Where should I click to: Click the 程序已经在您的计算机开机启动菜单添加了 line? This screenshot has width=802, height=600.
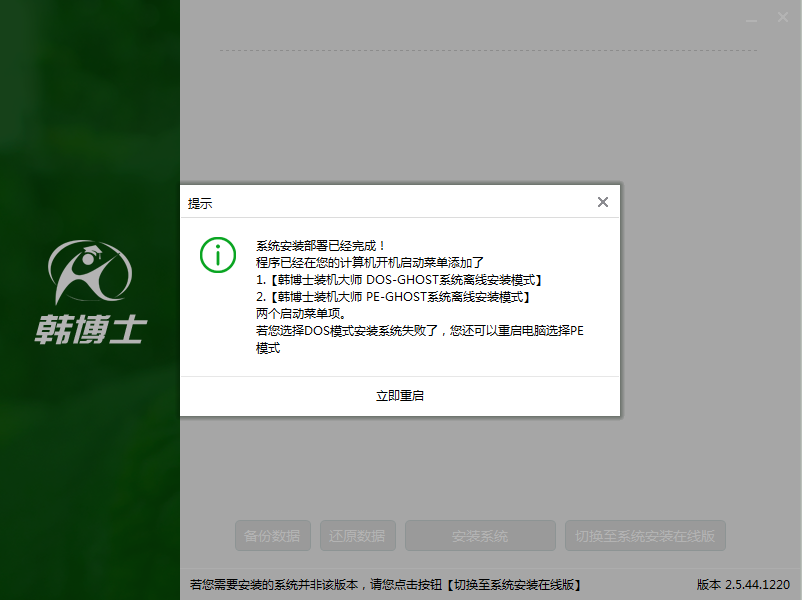(370, 262)
